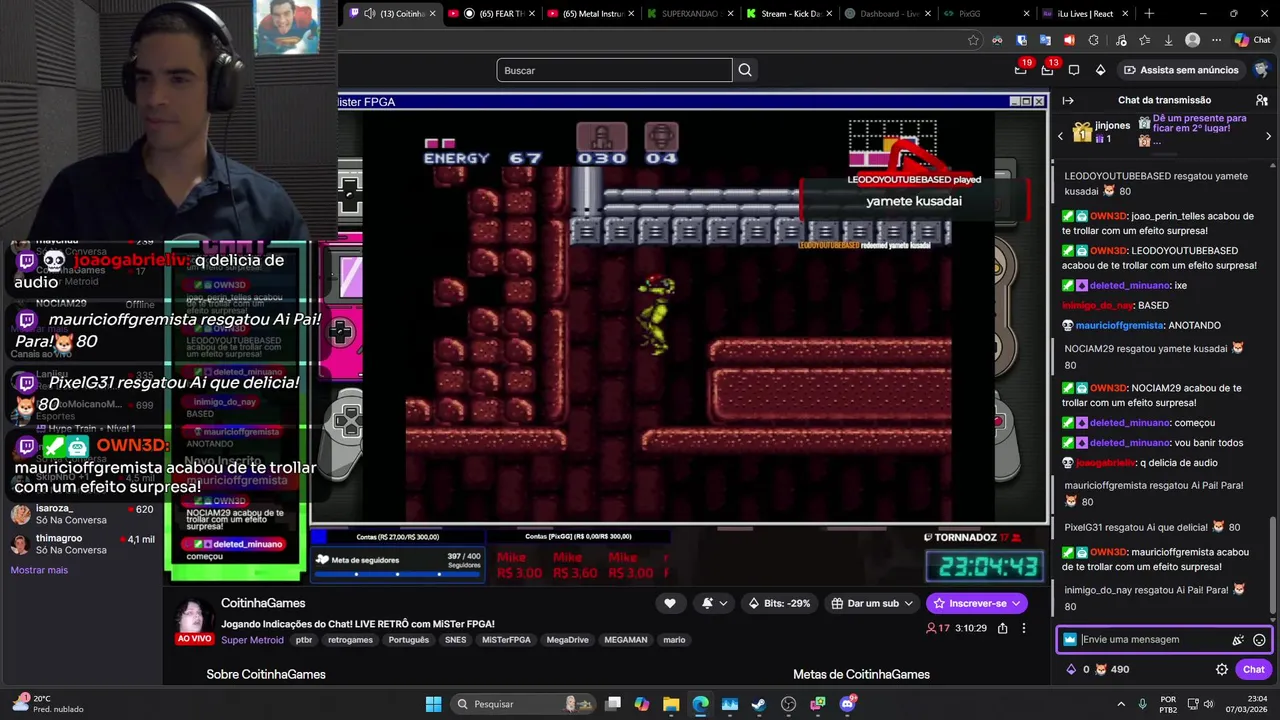Open Copilot Chat in browser toolbar
This screenshot has height=720, width=1280.
[x=1252, y=40]
